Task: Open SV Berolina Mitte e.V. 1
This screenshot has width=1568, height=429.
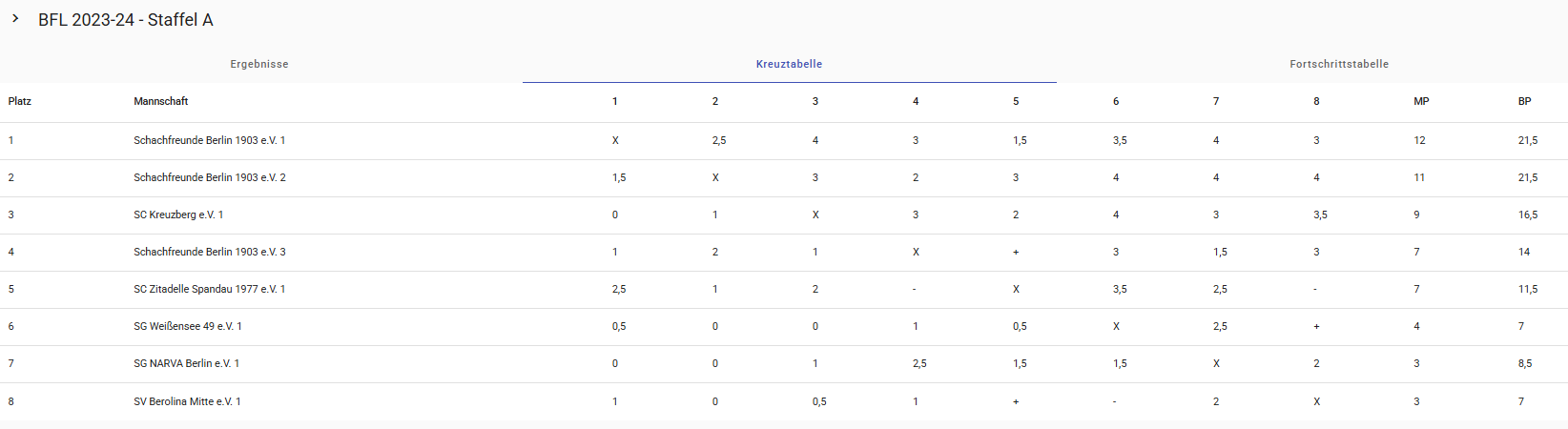Action: point(187,401)
